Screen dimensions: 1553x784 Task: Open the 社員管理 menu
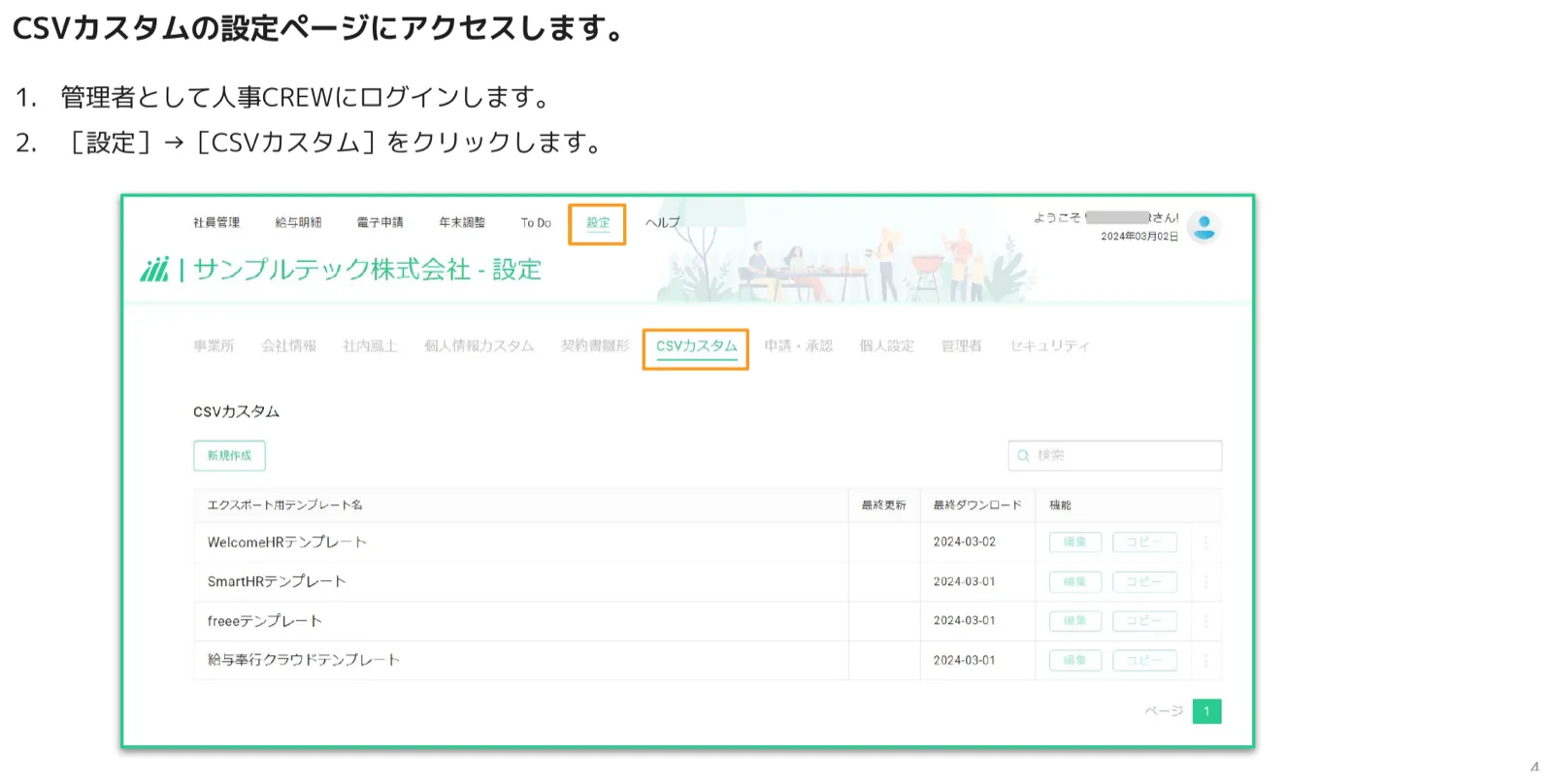216,222
